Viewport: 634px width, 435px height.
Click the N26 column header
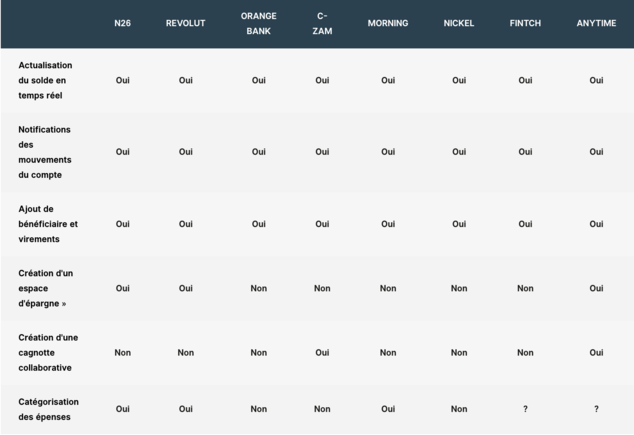(123, 23)
